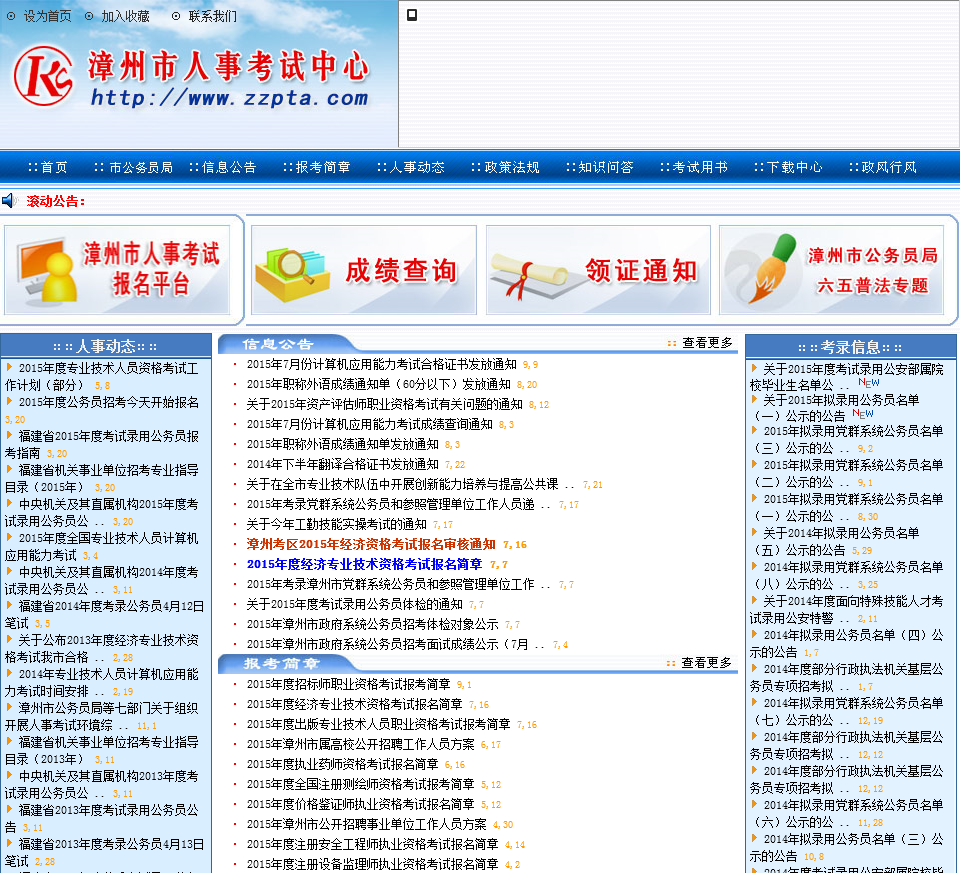This screenshot has height=873, width=960.
Task: Open 2015年度执业药师资格考试报名简章
Action: 342,764
